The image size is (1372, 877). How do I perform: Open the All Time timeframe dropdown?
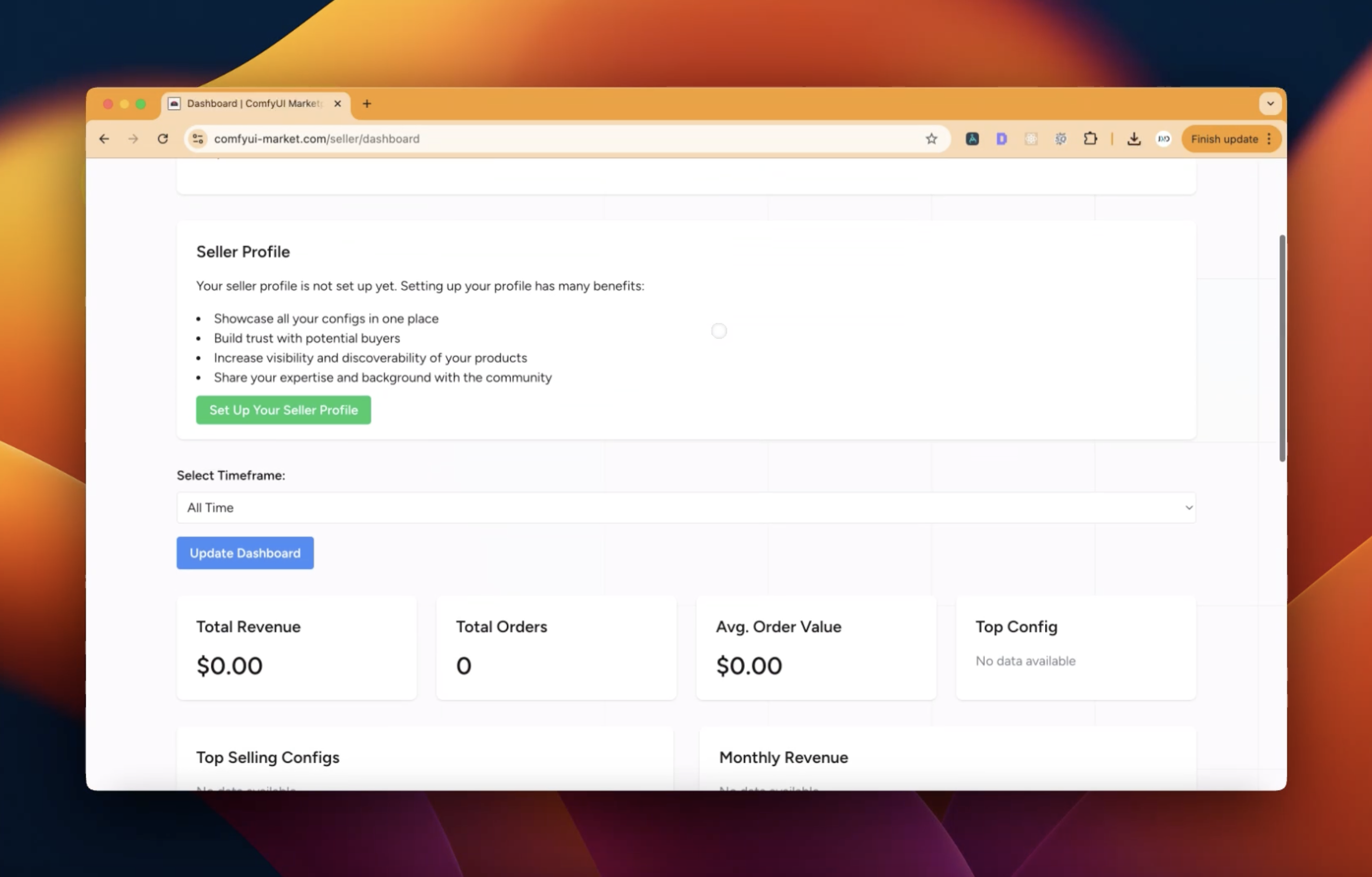685,508
